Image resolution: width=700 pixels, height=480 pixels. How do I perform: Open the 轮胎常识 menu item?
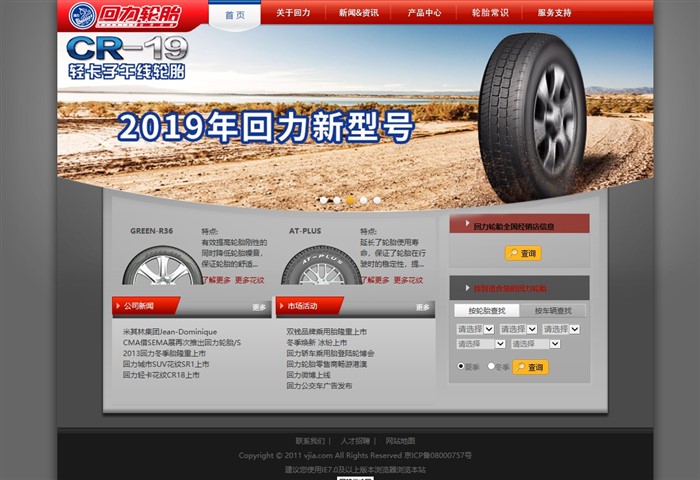tap(490, 13)
